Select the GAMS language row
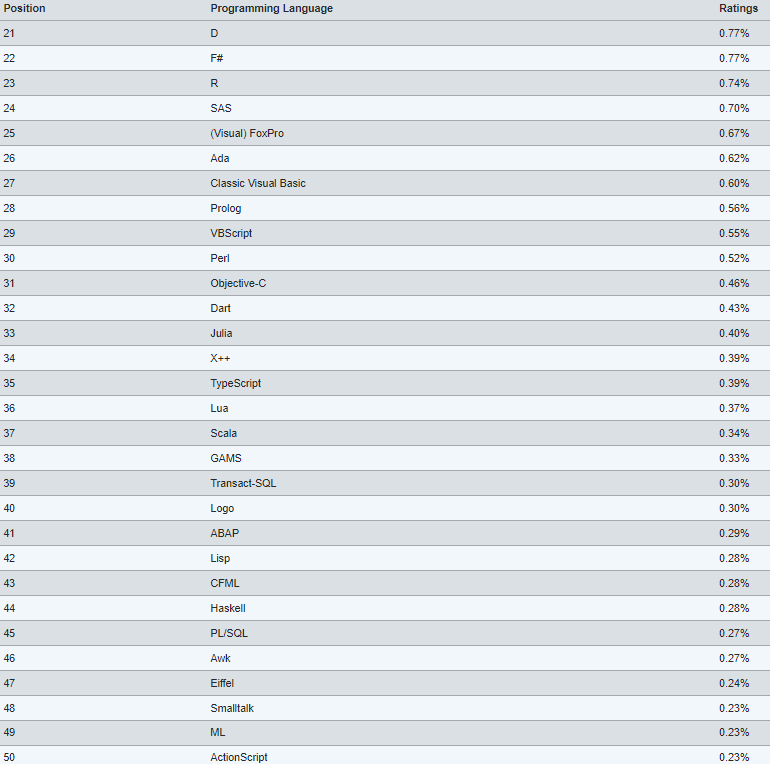770x764 pixels. [225, 458]
